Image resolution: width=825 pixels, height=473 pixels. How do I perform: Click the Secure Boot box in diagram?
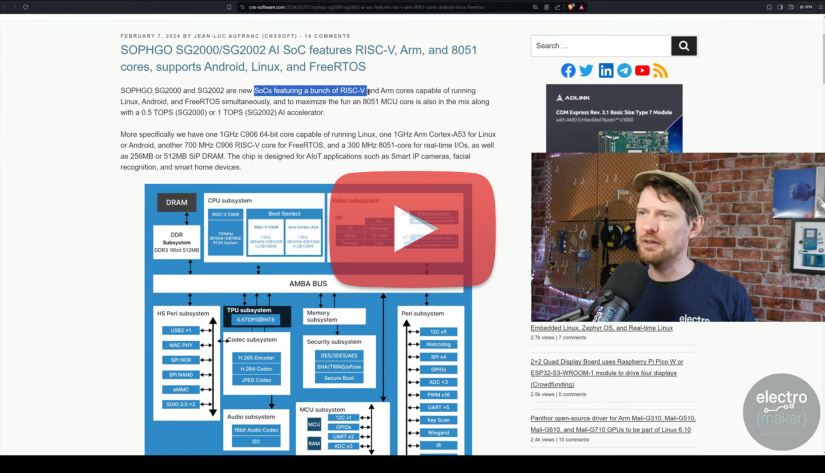[339, 378]
